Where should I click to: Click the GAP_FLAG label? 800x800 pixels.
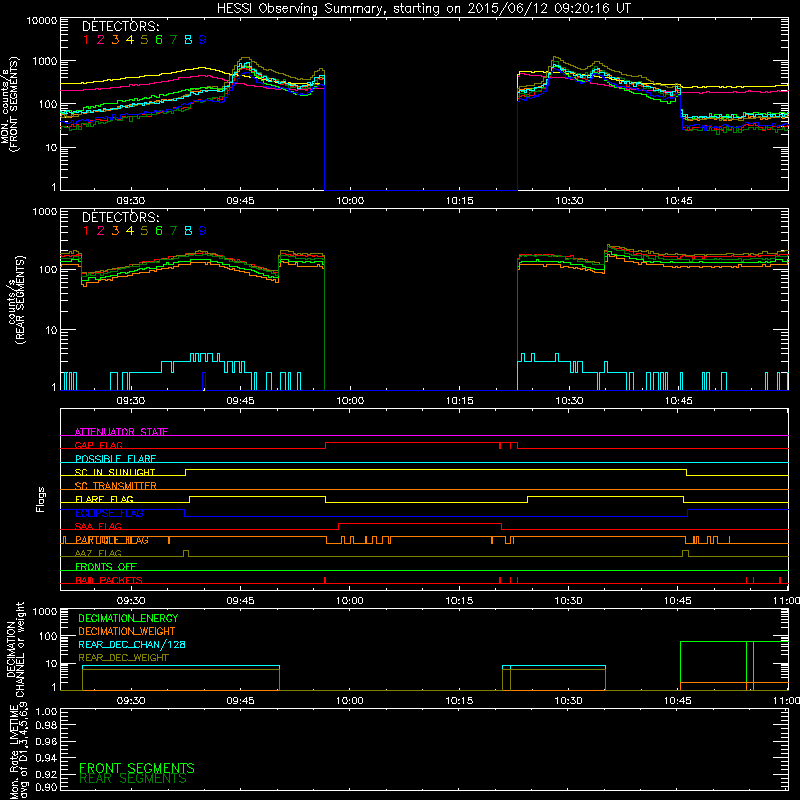[x=98, y=445]
